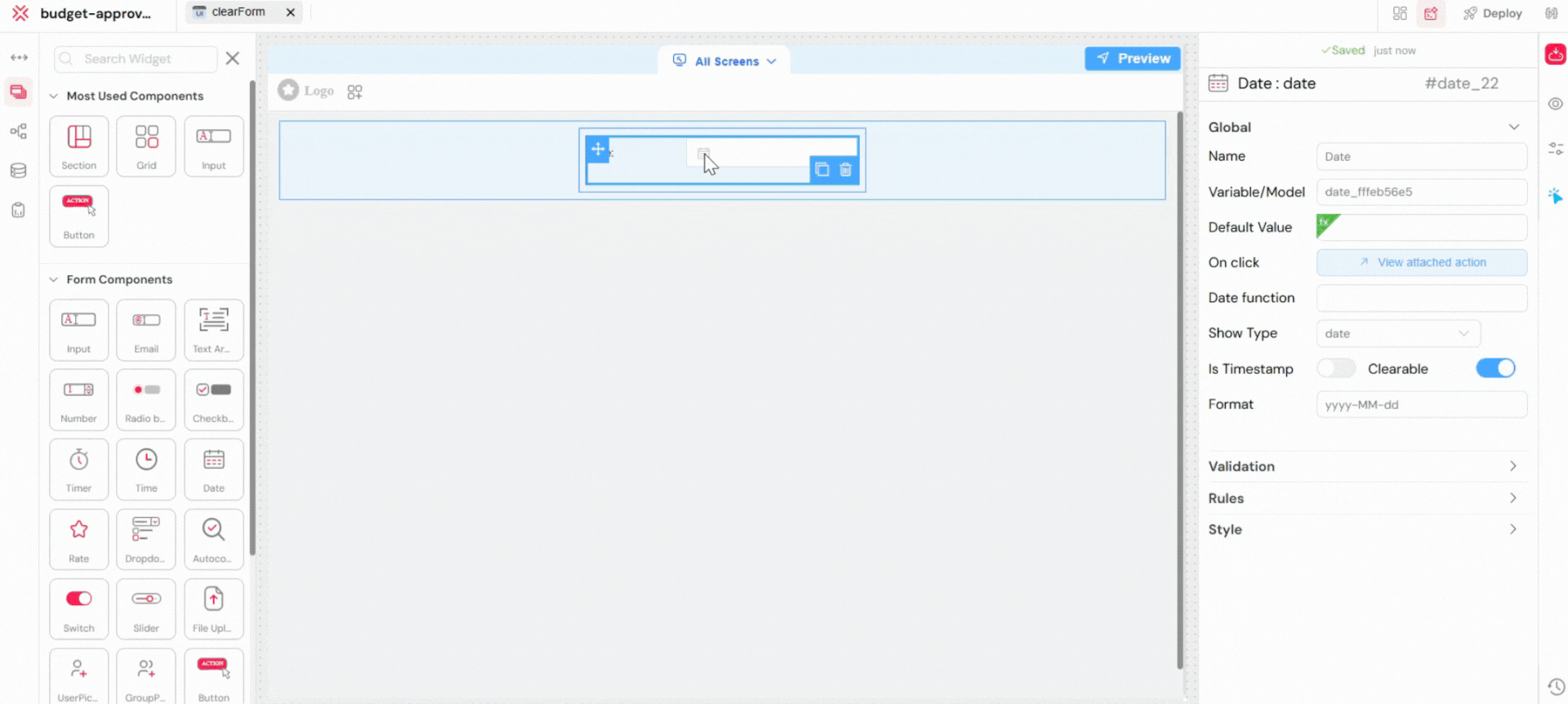This screenshot has height=704, width=1568.
Task: Add the Slider form component
Action: pyautogui.click(x=146, y=608)
